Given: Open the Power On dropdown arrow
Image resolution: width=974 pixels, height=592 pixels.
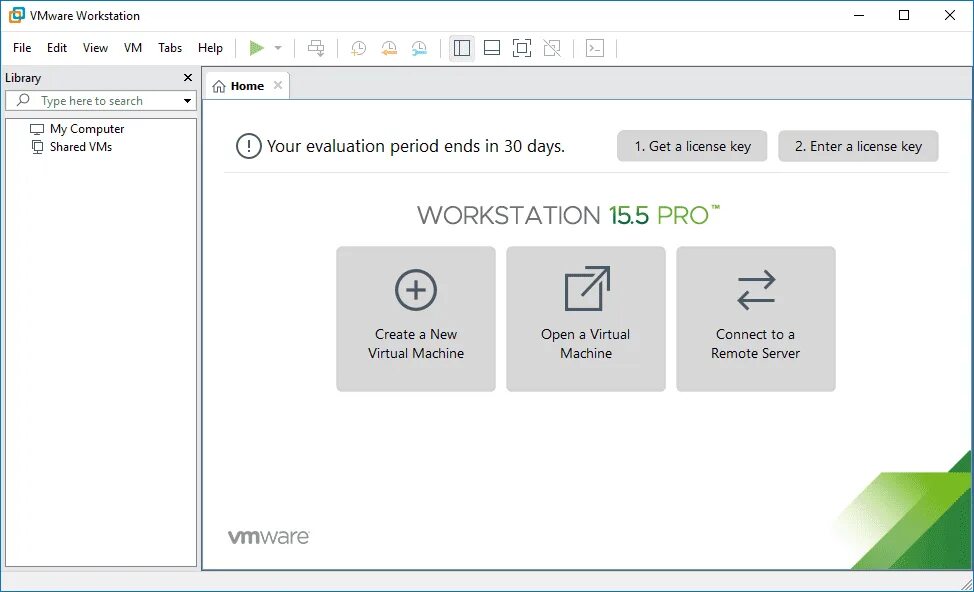Looking at the screenshot, I should click(x=277, y=47).
